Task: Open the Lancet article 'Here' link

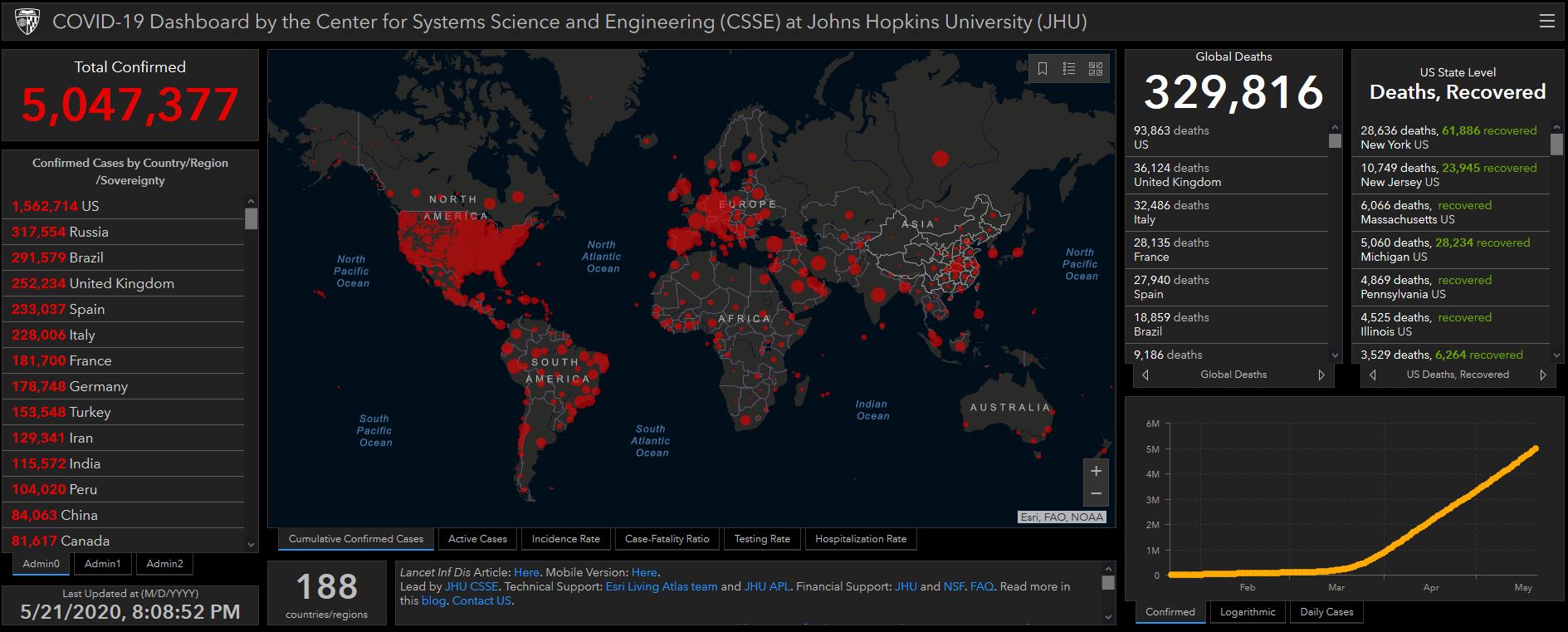Action: coord(526,572)
